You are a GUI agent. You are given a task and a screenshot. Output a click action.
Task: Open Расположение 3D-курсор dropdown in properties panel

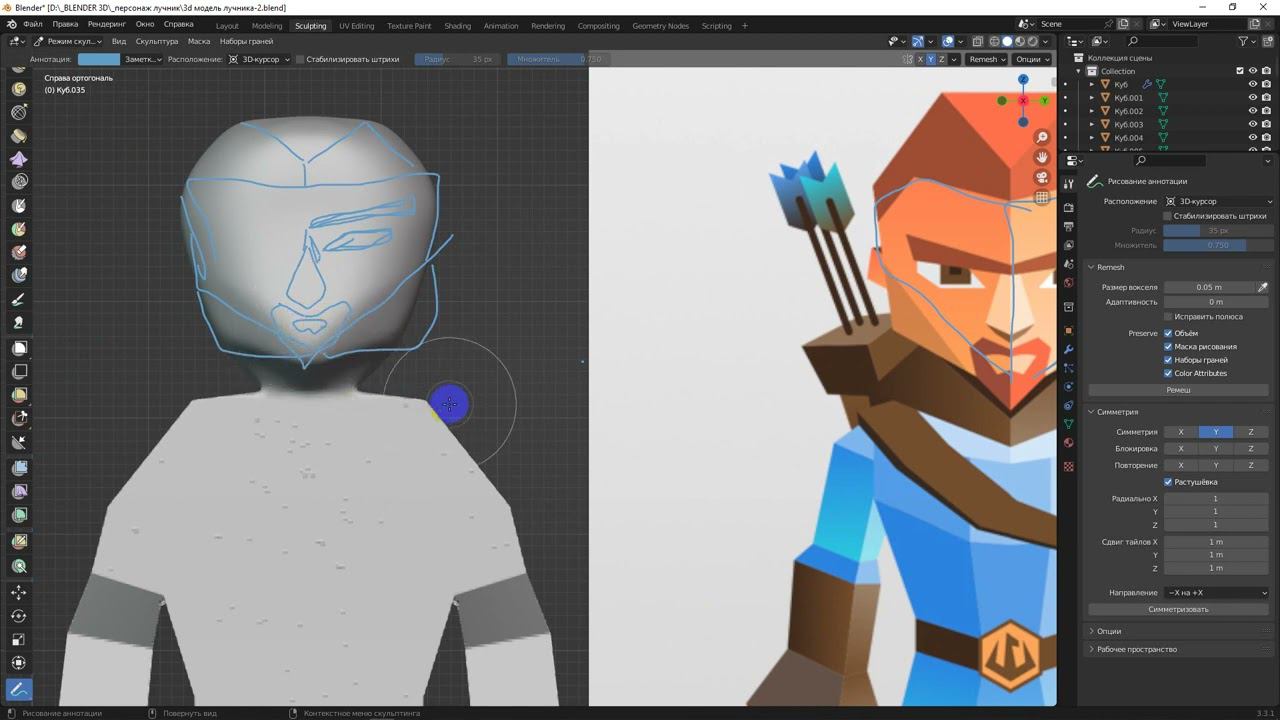(x=1217, y=201)
